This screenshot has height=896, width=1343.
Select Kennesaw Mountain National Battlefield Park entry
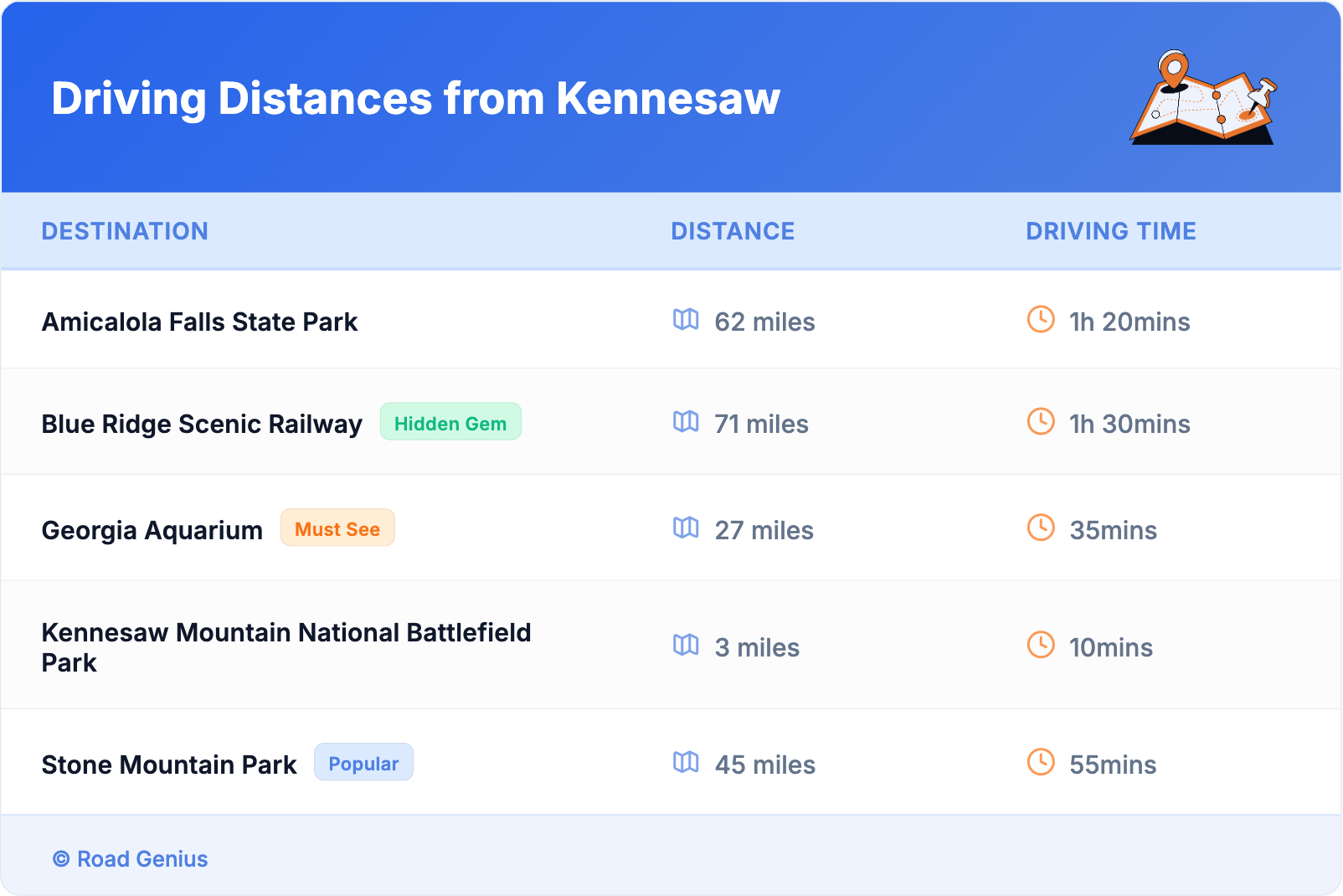click(286, 646)
